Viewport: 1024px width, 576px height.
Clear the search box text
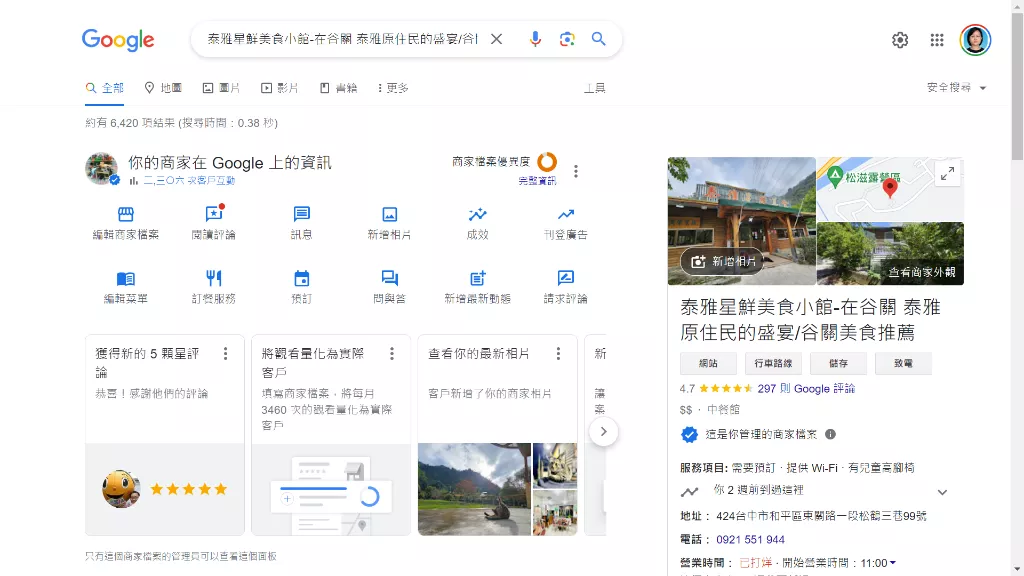click(496, 39)
